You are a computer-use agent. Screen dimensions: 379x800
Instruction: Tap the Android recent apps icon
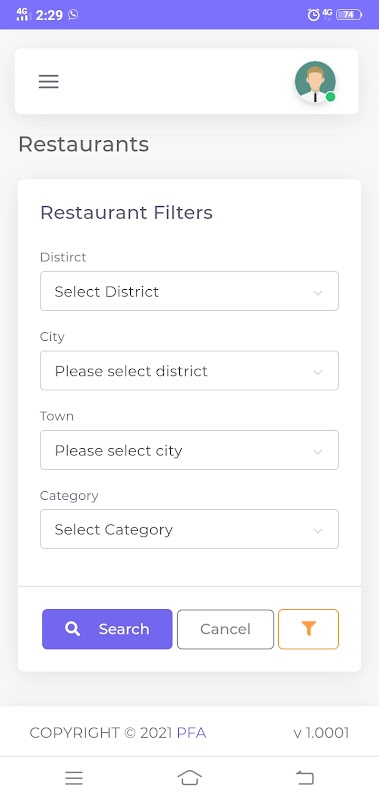click(x=74, y=778)
